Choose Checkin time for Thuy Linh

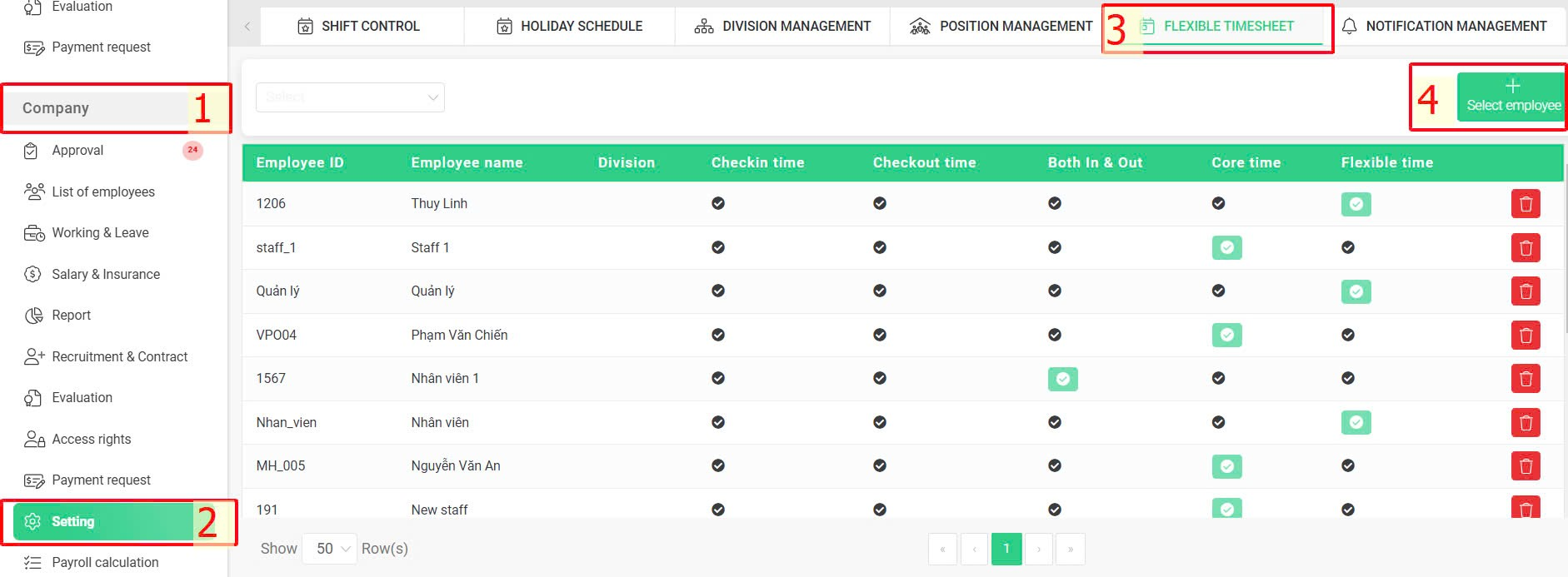tap(718, 203)
